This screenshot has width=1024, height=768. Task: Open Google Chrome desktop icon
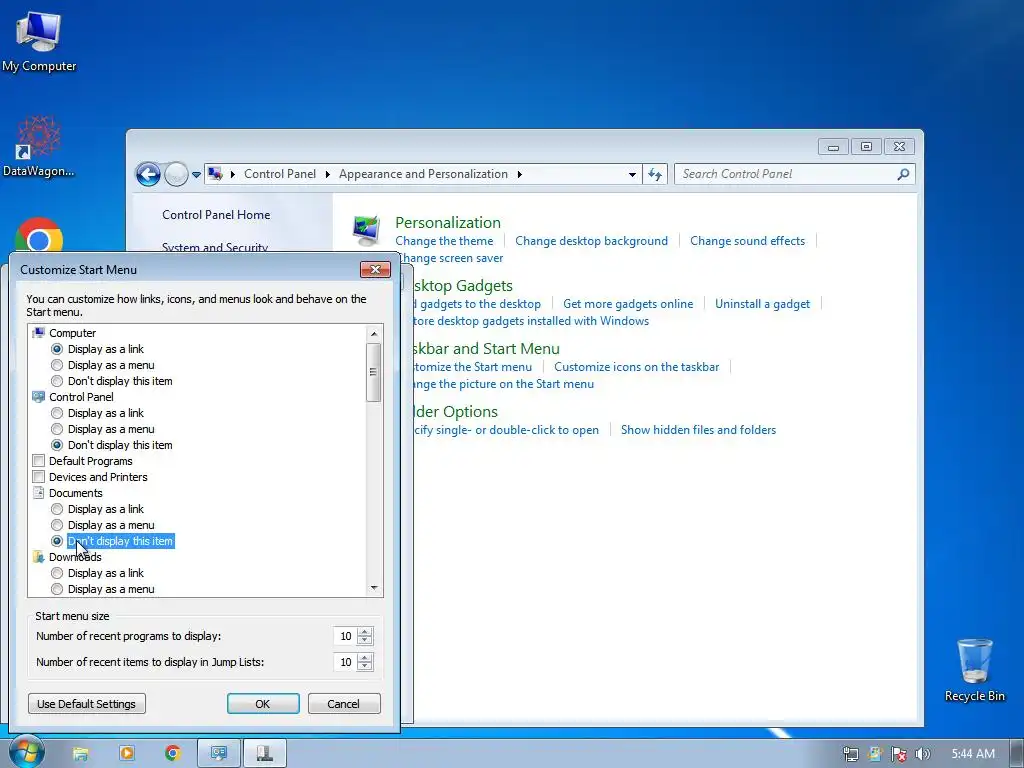(39, 236)
